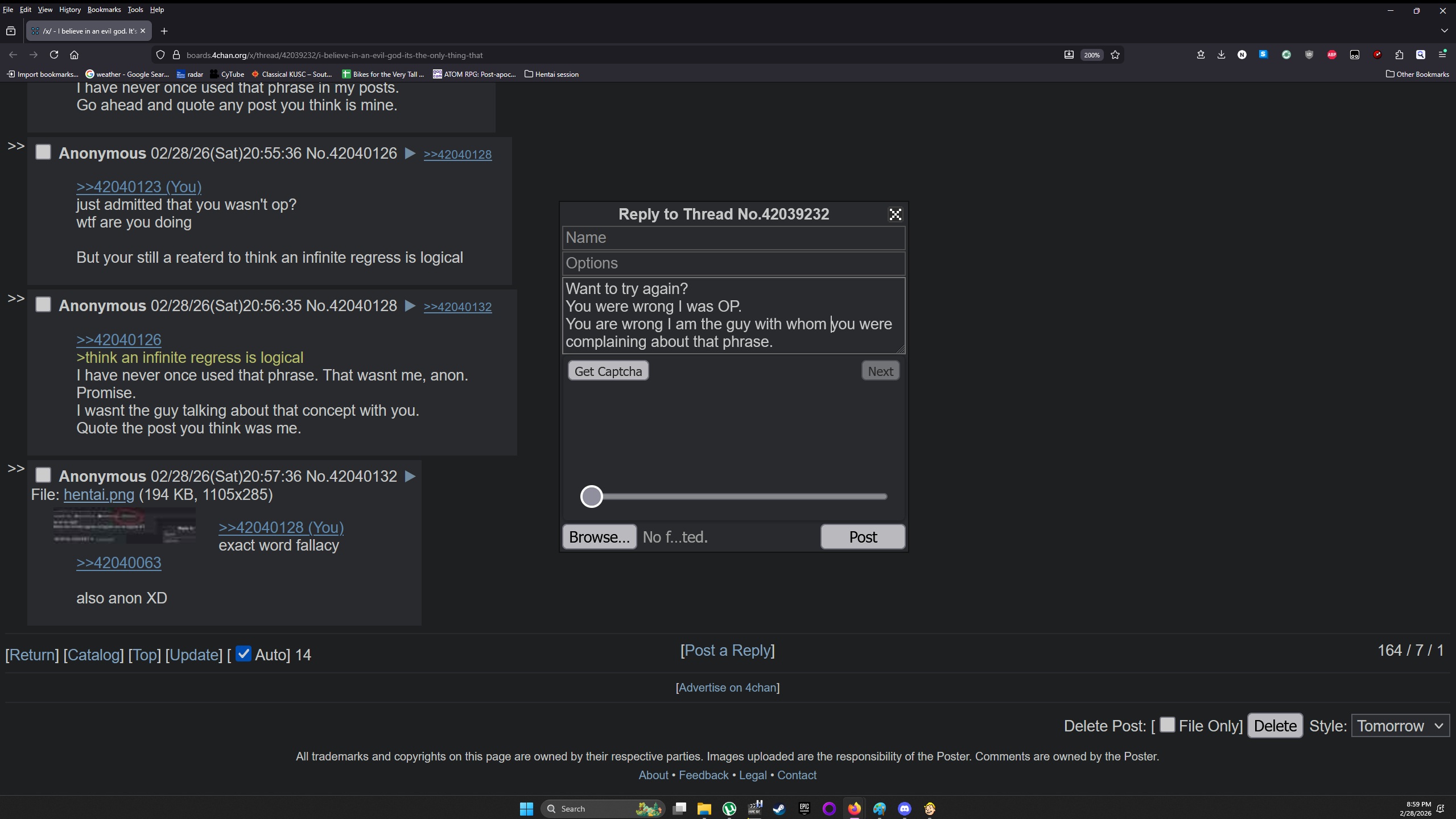Screen dimensions: 1456x819
Task: Open the Firefox downloads arrow icon
Action: point(1221,55)
